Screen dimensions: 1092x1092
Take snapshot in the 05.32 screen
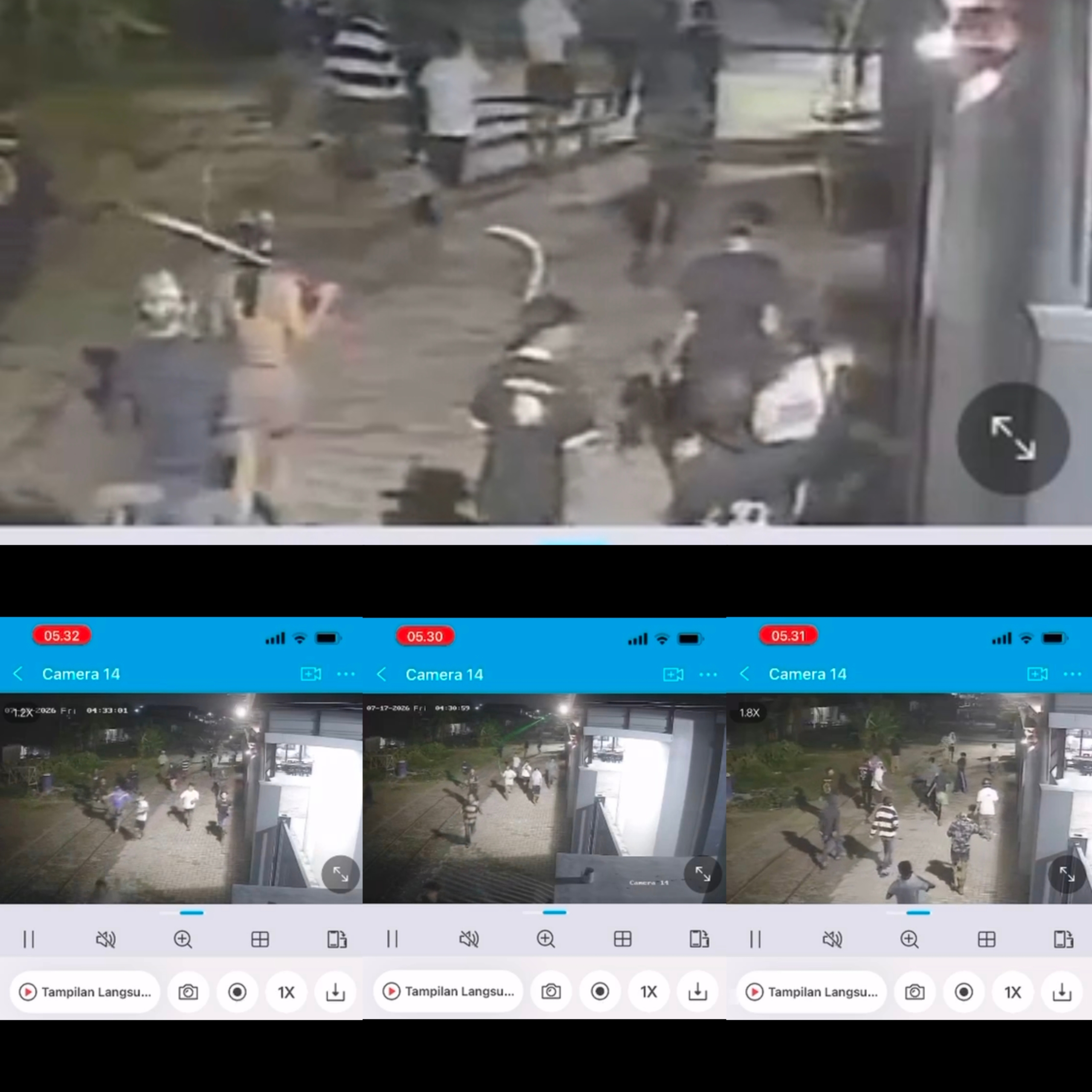click(x=188, y=992)
